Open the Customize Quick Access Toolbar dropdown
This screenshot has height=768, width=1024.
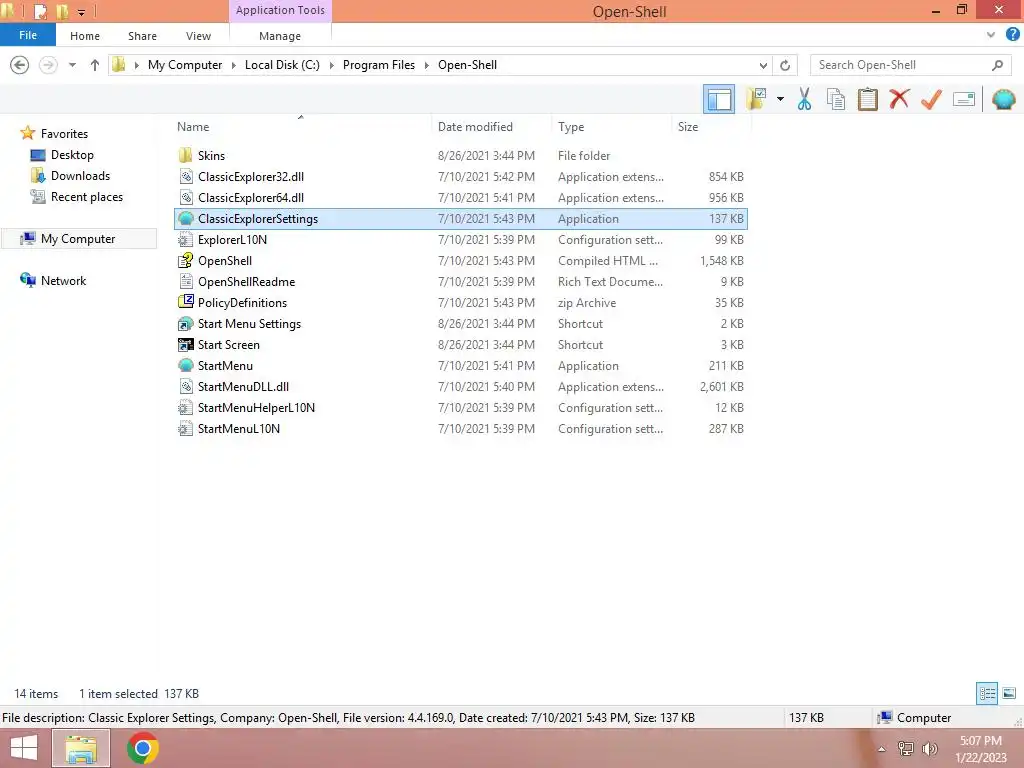pyautogui.click(x=81, y=12)
